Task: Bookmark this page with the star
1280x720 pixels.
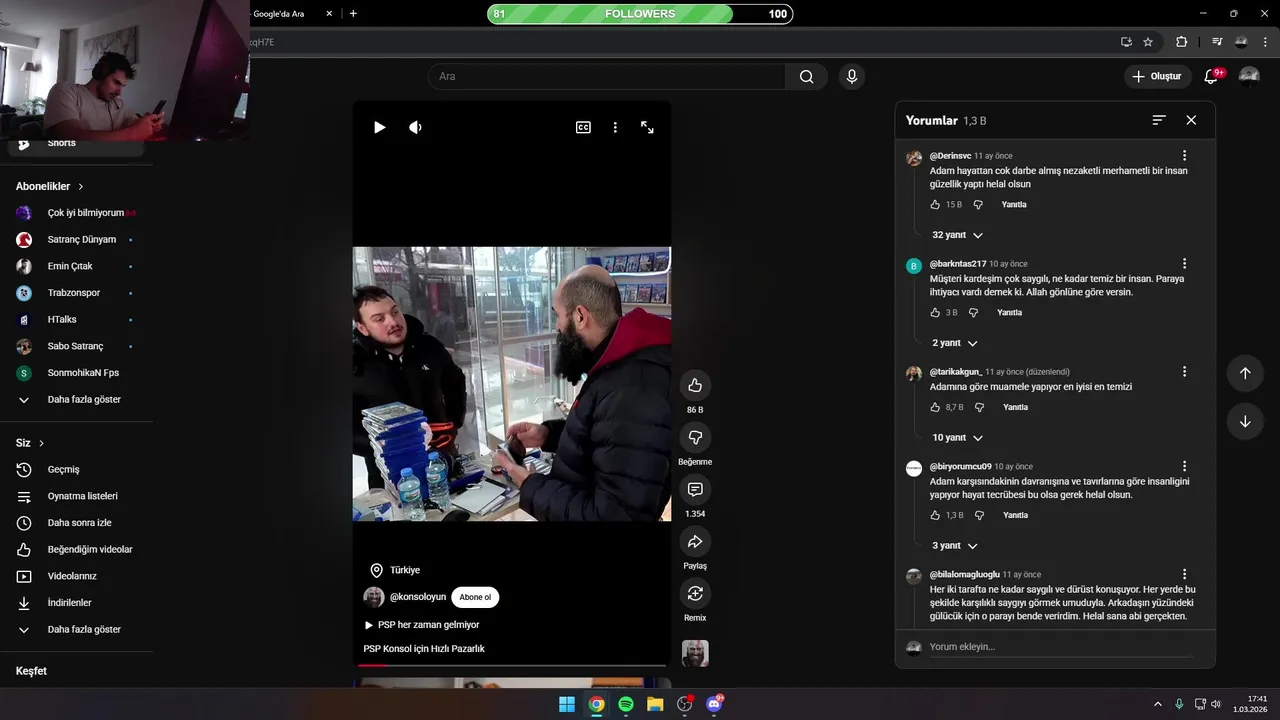Action: pos(1148,42)
